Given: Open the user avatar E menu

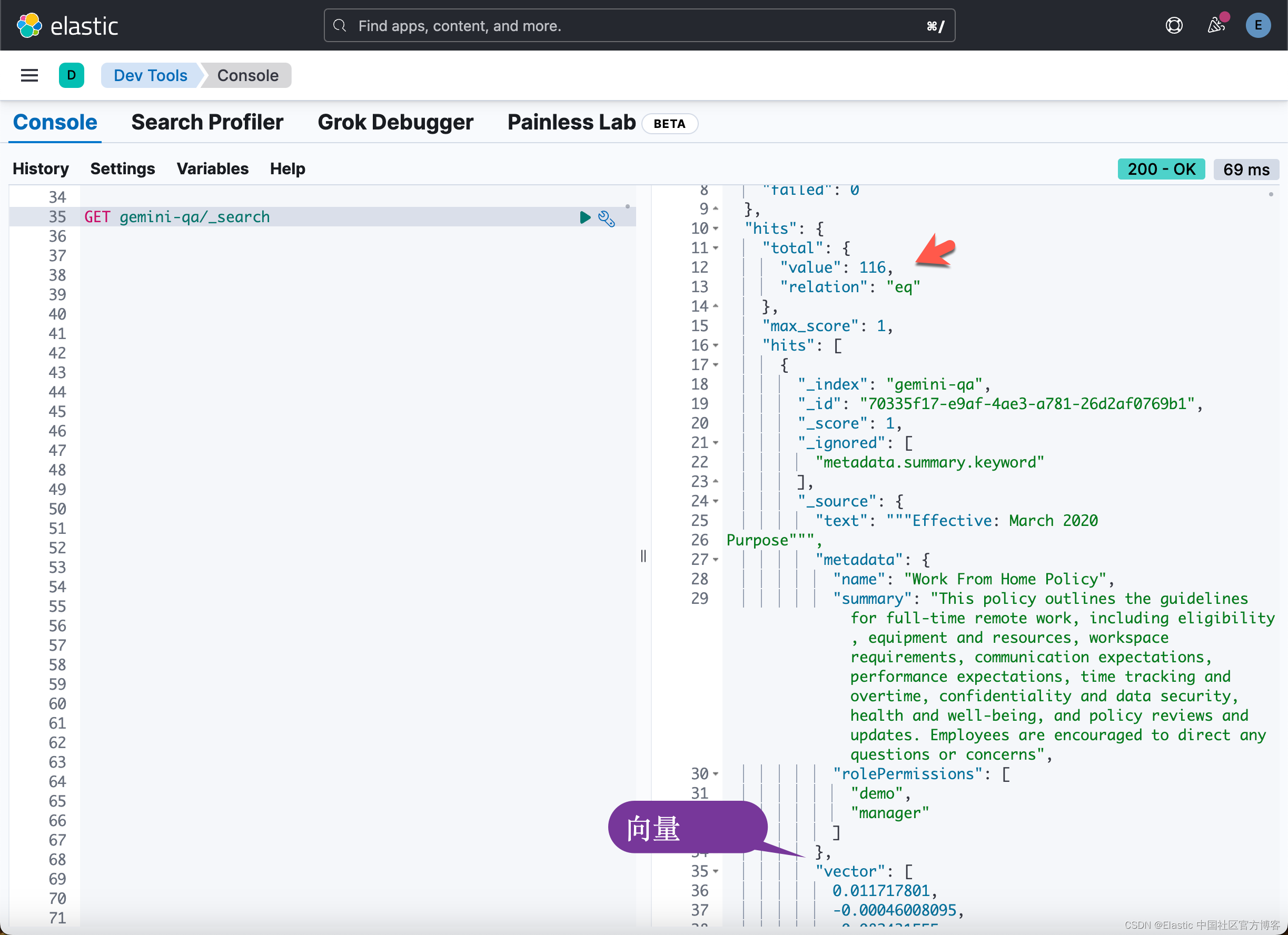Looking at the screenshot, I should (x=1258, y=26).
